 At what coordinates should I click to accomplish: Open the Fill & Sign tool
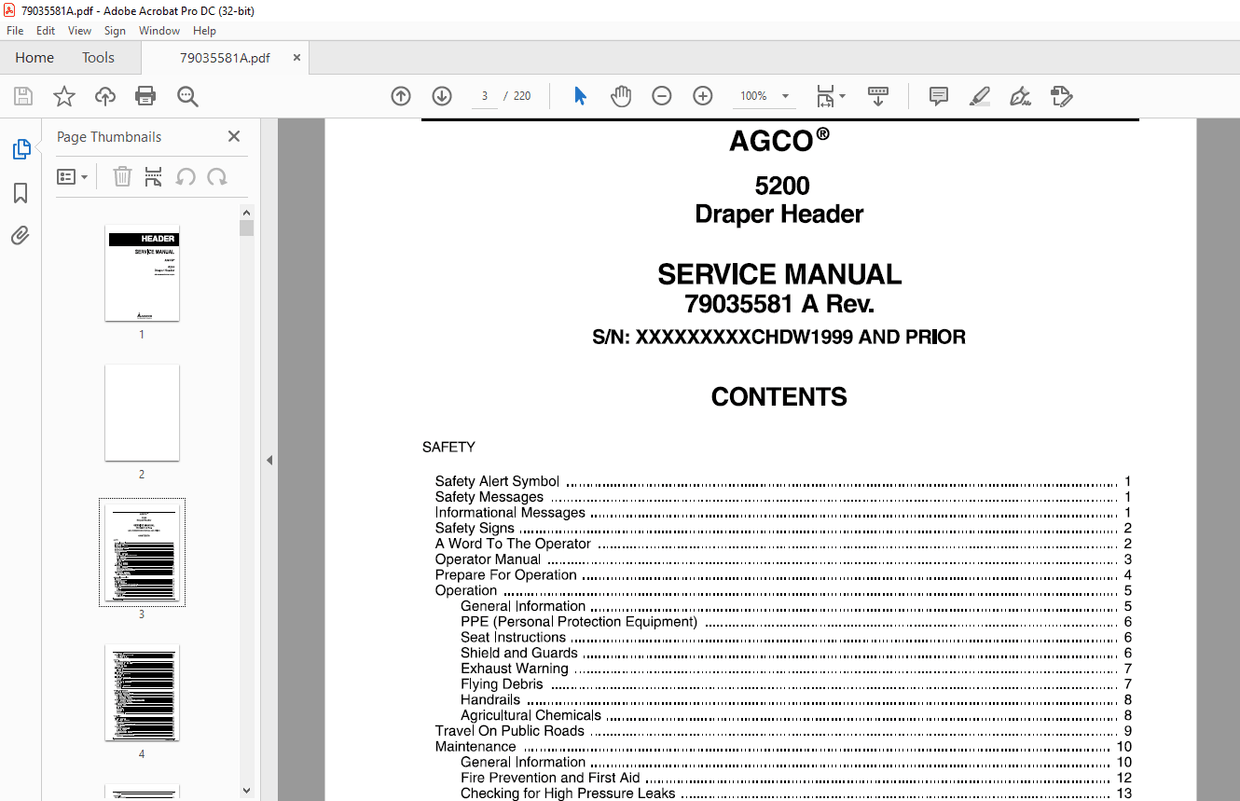point(1020,96)
